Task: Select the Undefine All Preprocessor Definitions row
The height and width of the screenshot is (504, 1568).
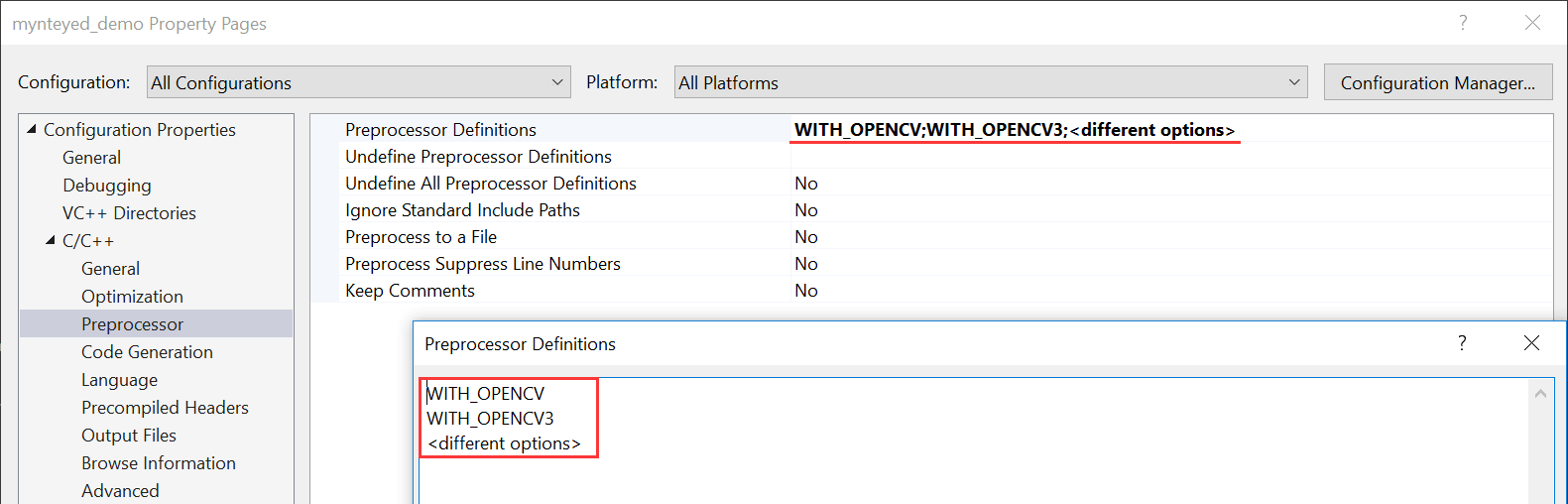Action: (930, 184)
